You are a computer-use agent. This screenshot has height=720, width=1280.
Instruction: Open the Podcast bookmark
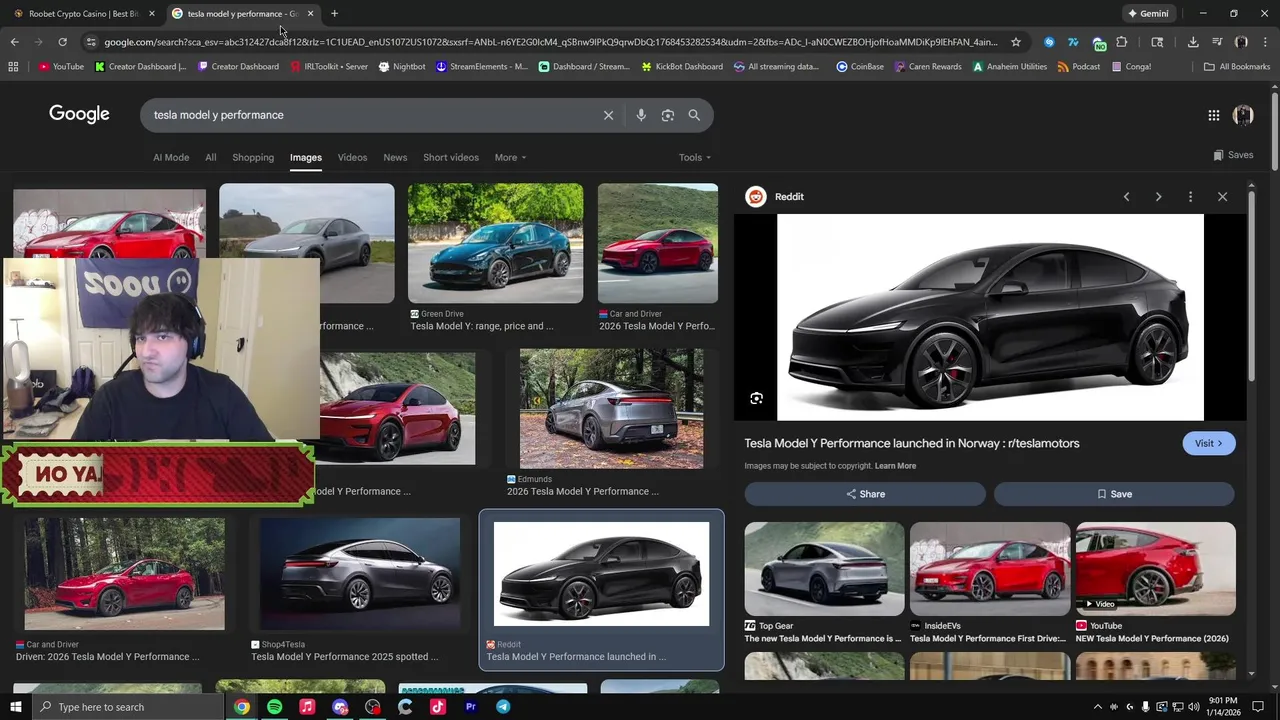1078,67
